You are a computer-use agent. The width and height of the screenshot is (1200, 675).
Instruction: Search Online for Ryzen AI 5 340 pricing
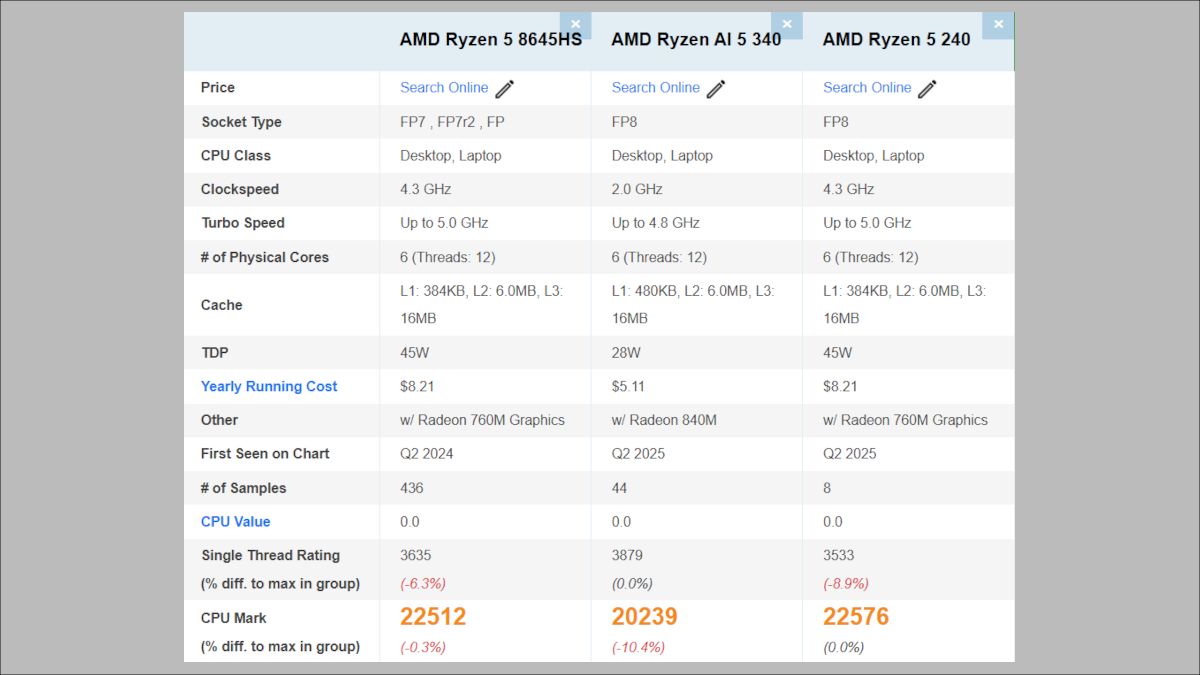point(655,88)
